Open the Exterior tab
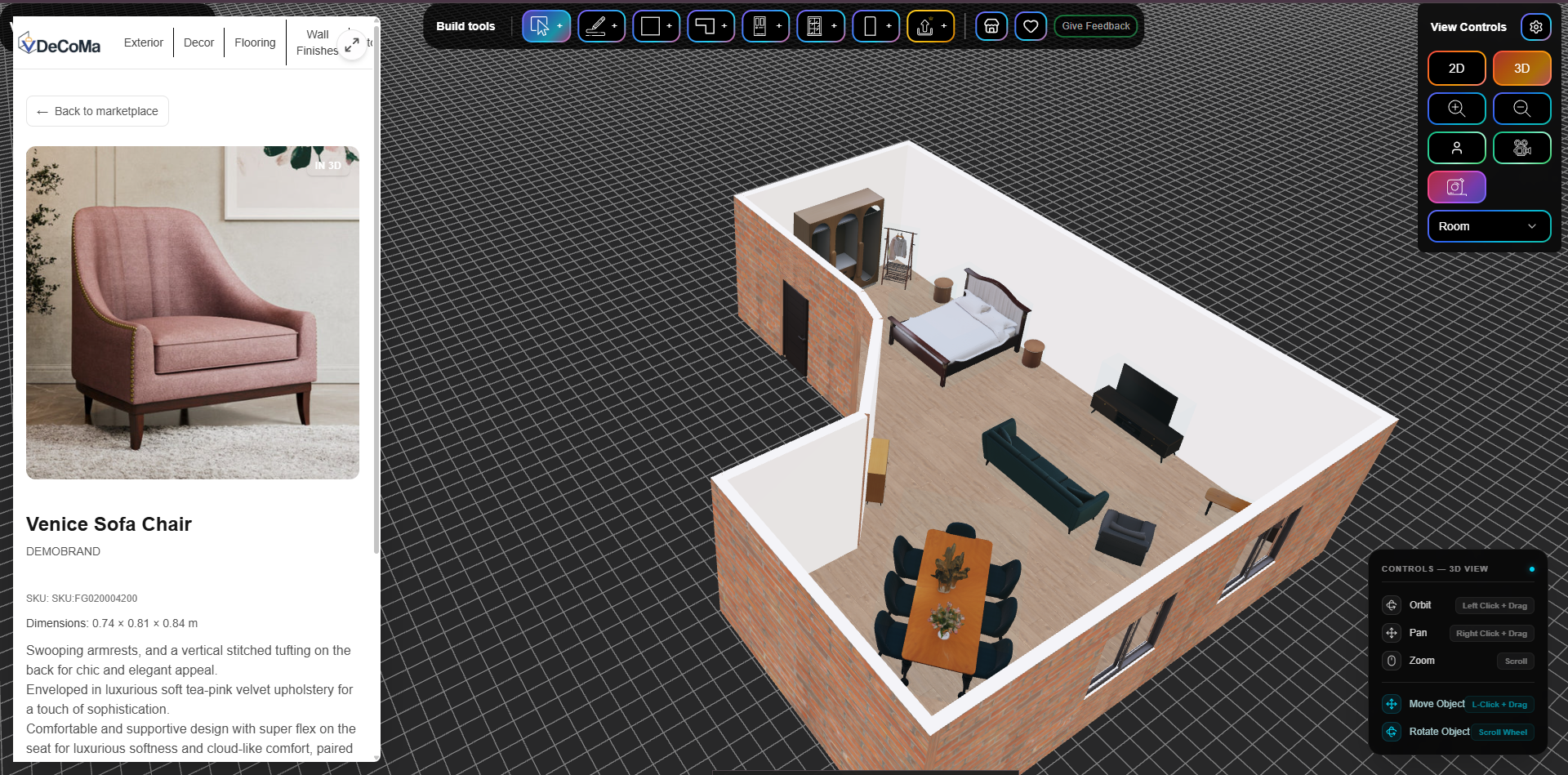Image resolution: width=1568 pixels, height=775 pixels. click(x=144, y=42)
